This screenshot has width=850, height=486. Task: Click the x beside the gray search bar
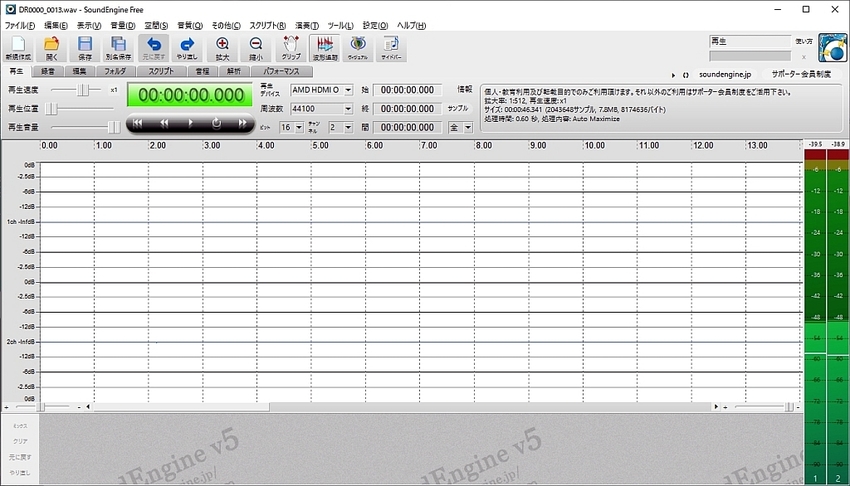[804, 56]
